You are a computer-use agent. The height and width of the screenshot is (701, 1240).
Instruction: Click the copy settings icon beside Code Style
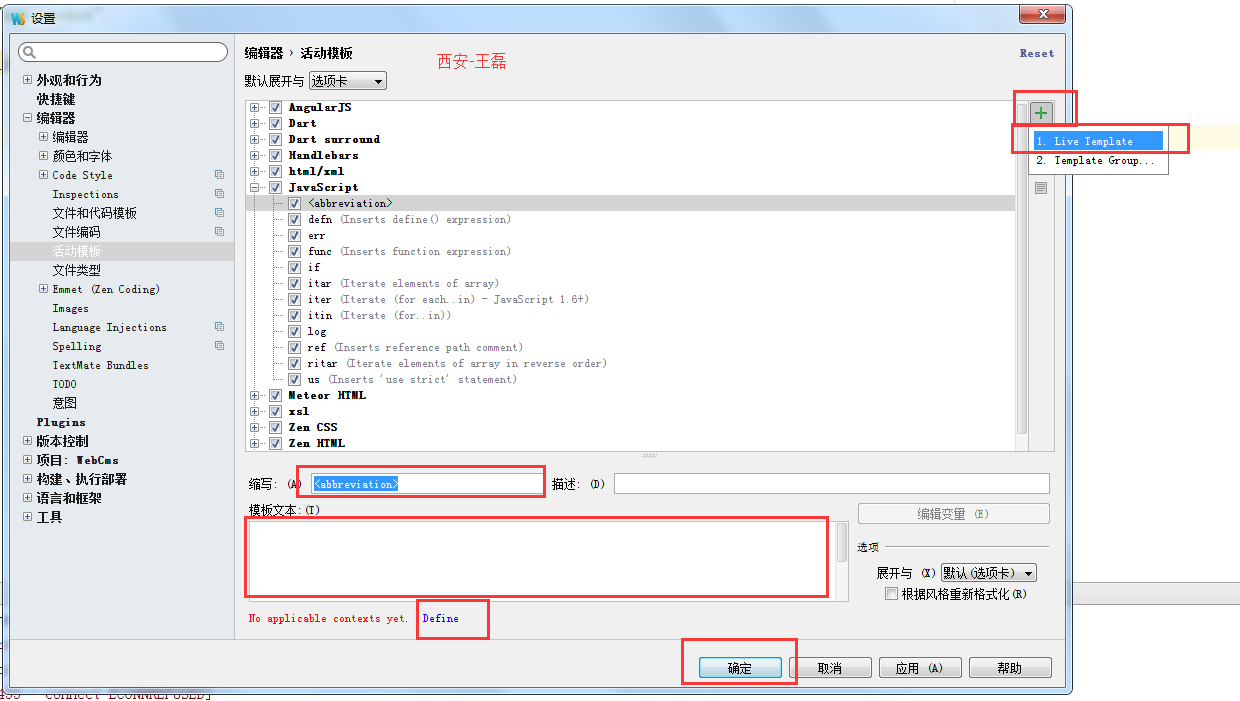click(x=219, y=175)
